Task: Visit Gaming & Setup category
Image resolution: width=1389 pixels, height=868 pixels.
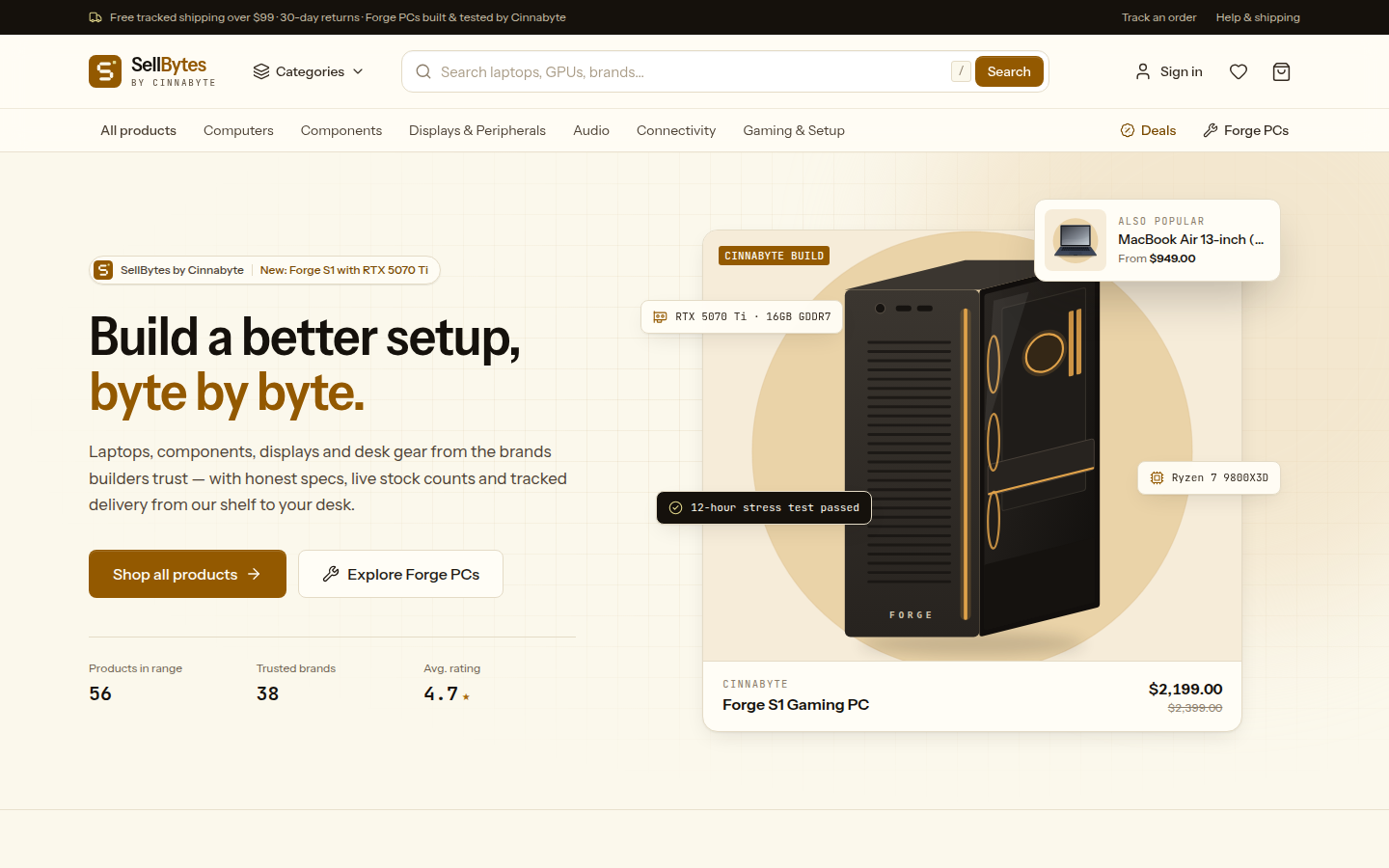Action: pos(794,130)
